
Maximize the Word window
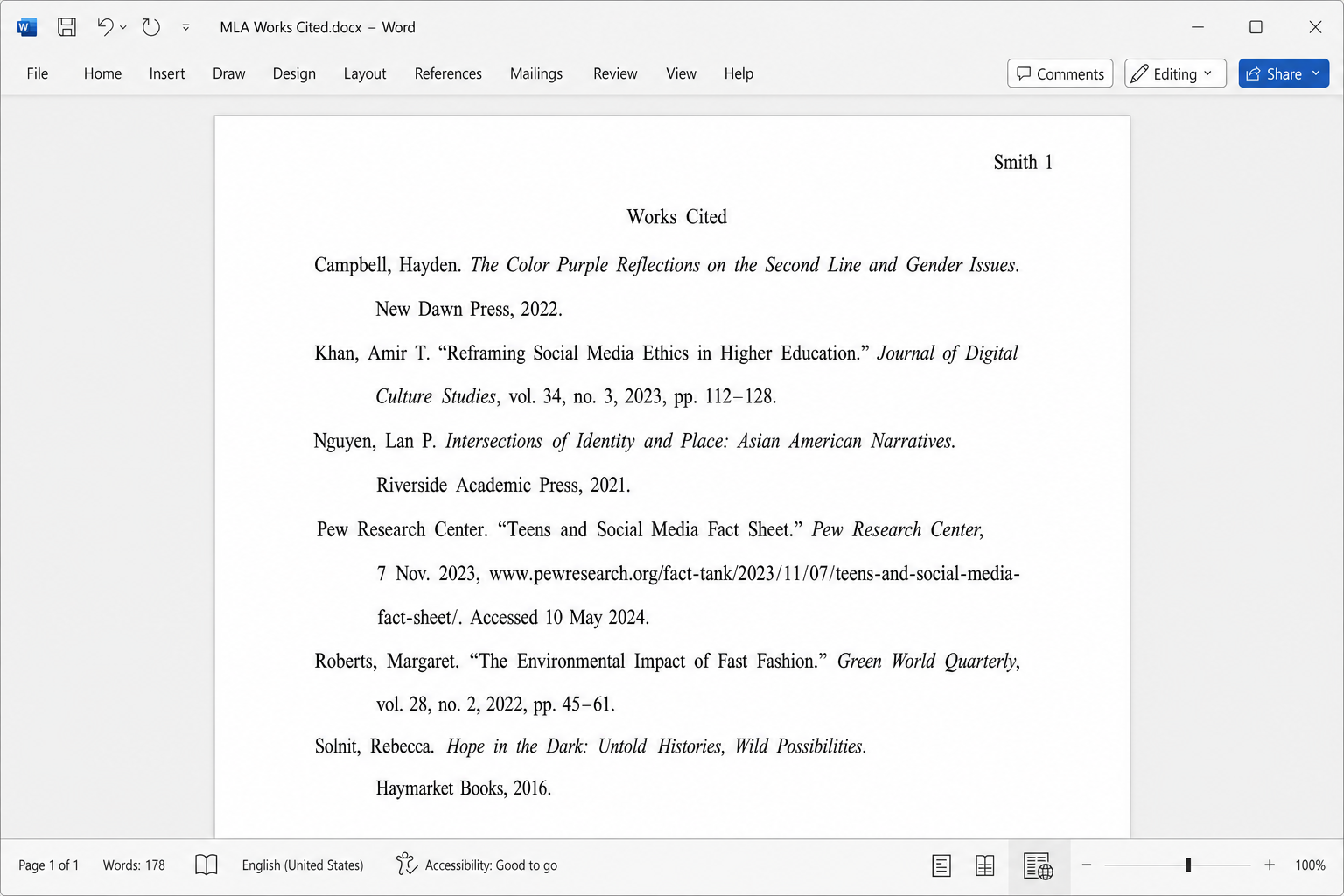coord(1256,27)
